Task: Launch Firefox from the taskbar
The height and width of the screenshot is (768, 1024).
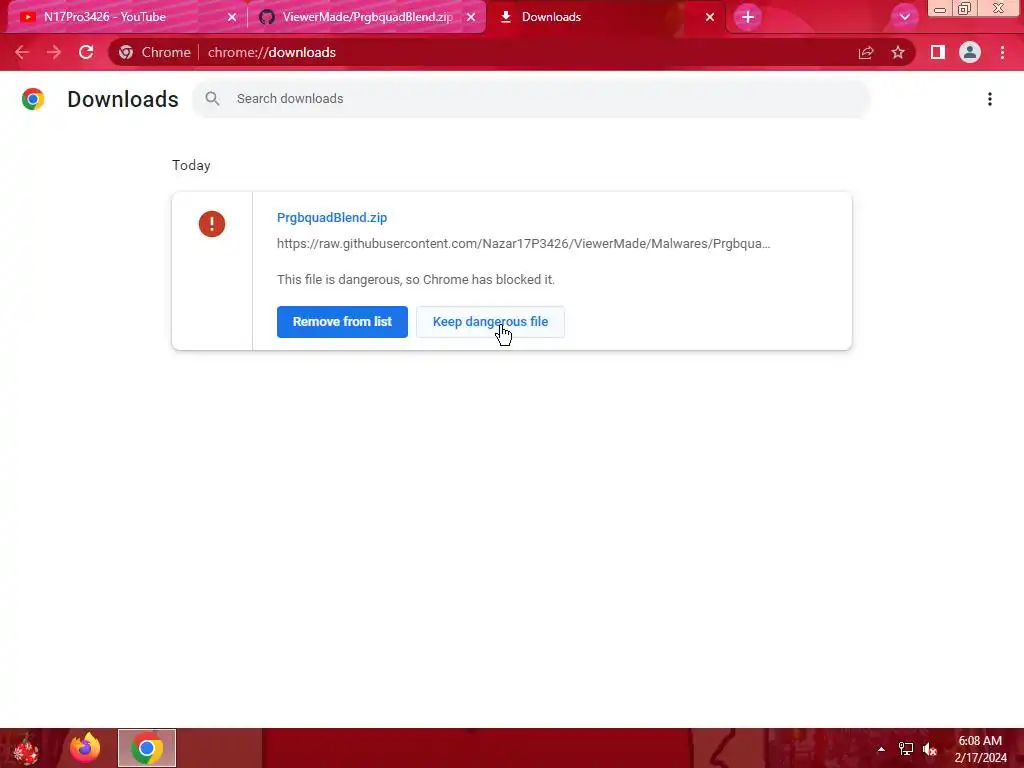Action: (x=85, y=748)
